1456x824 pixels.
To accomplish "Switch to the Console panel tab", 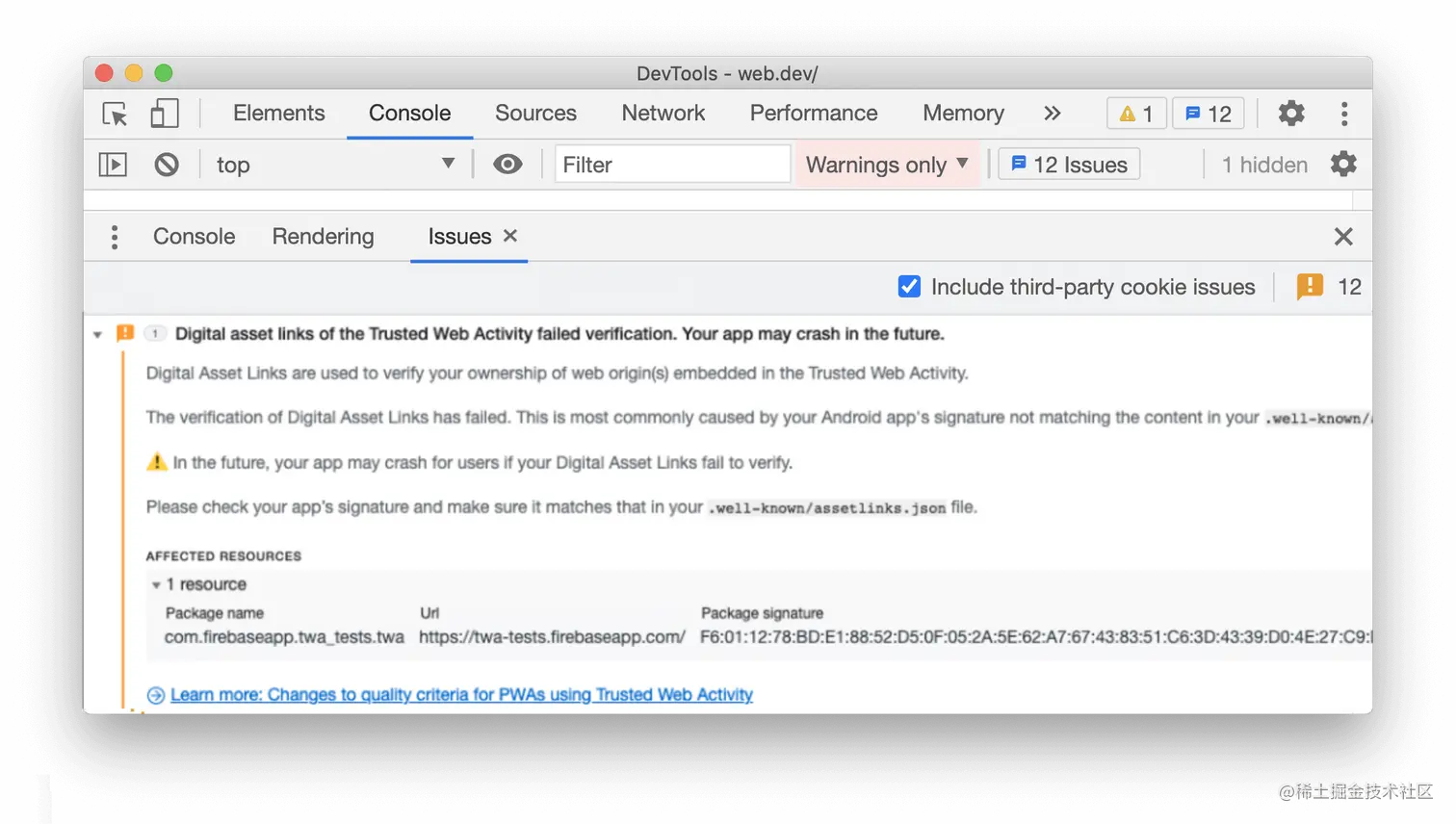I will (409, 113).
